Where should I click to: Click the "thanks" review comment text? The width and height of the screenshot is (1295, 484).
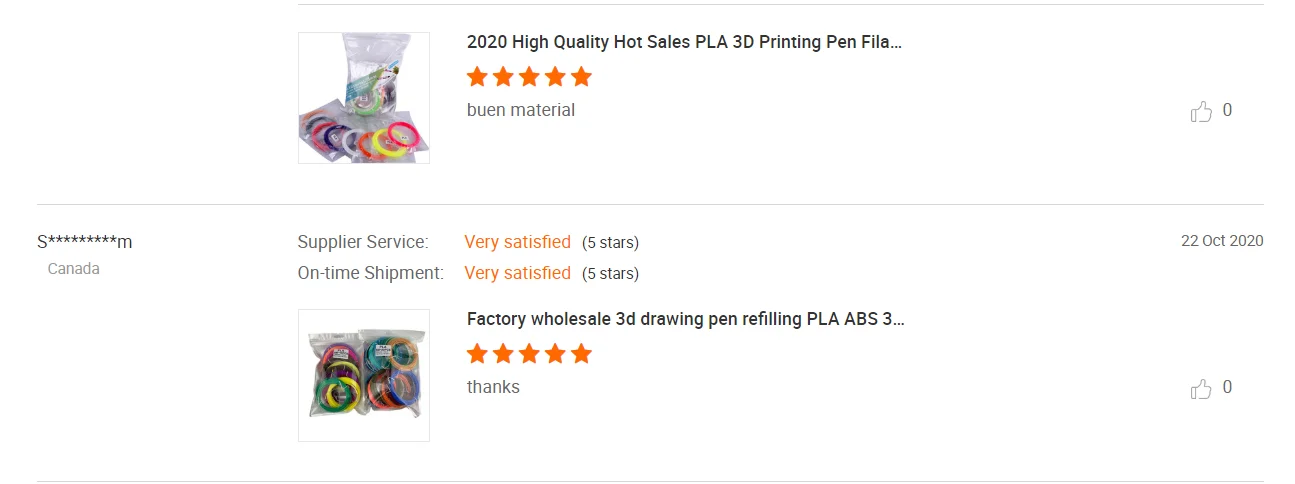493,387
